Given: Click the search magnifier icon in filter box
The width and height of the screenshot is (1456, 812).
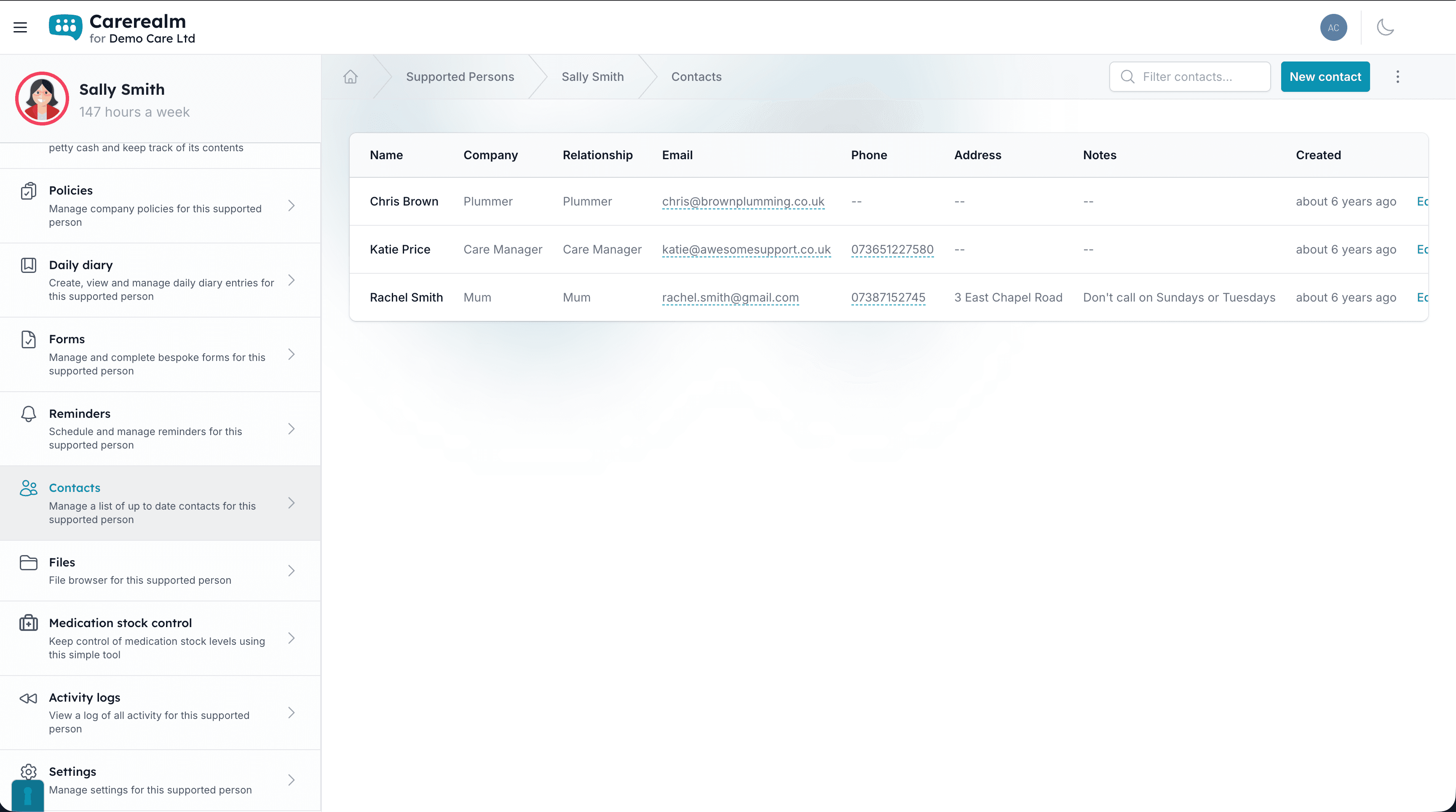Looking at the screenshot, I should 1128,77.
